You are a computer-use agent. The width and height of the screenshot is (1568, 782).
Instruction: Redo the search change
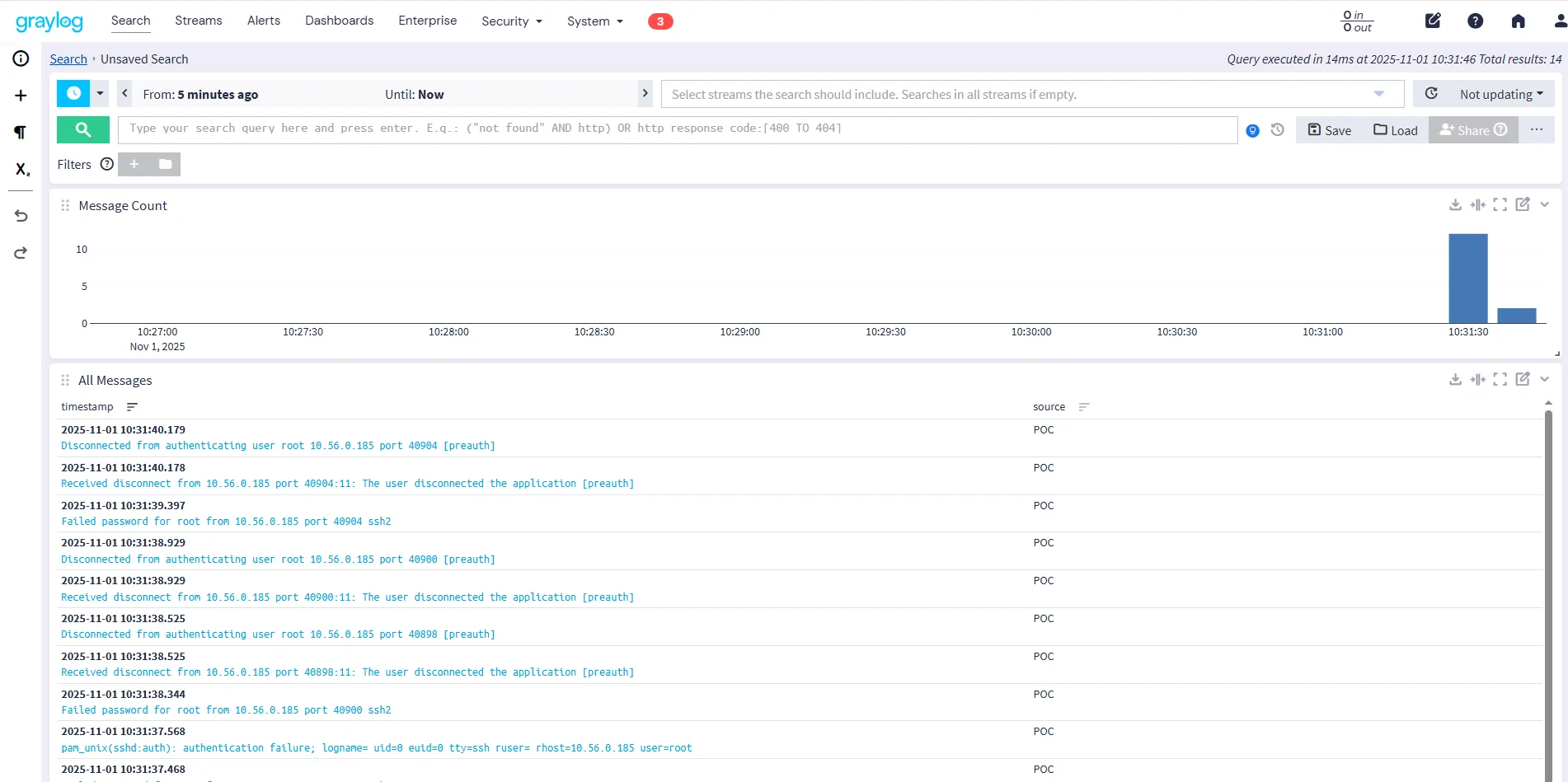21,253
